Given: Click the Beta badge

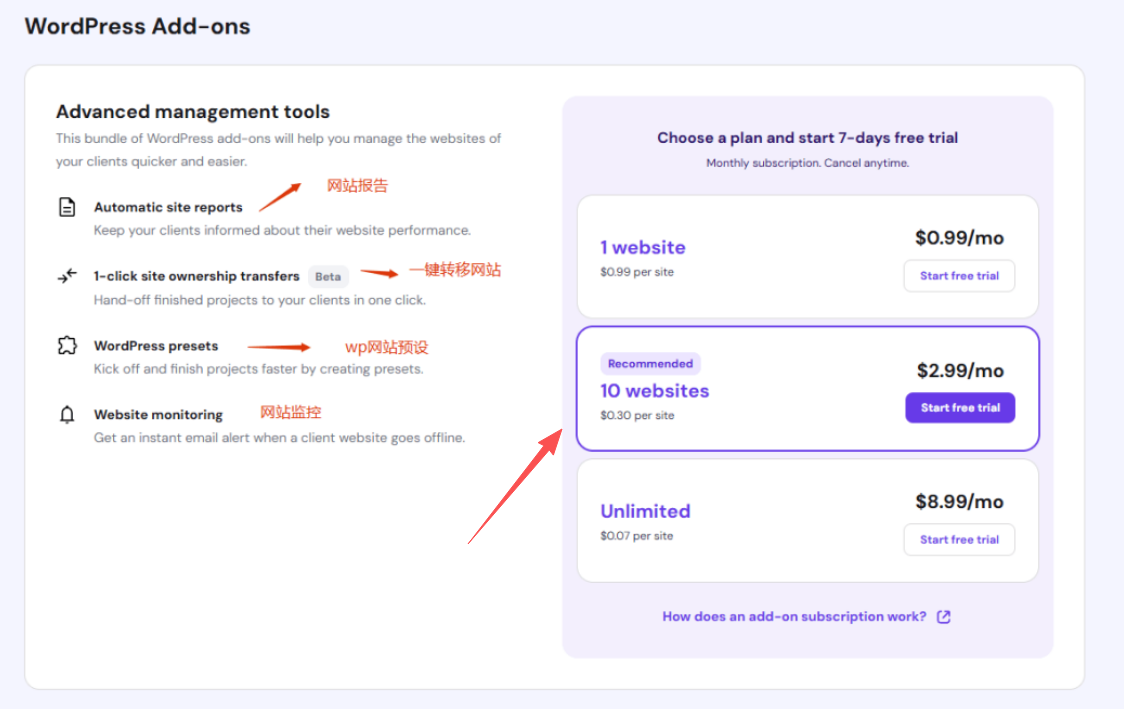Looking at the screenshot, I should tap(328, 277).
